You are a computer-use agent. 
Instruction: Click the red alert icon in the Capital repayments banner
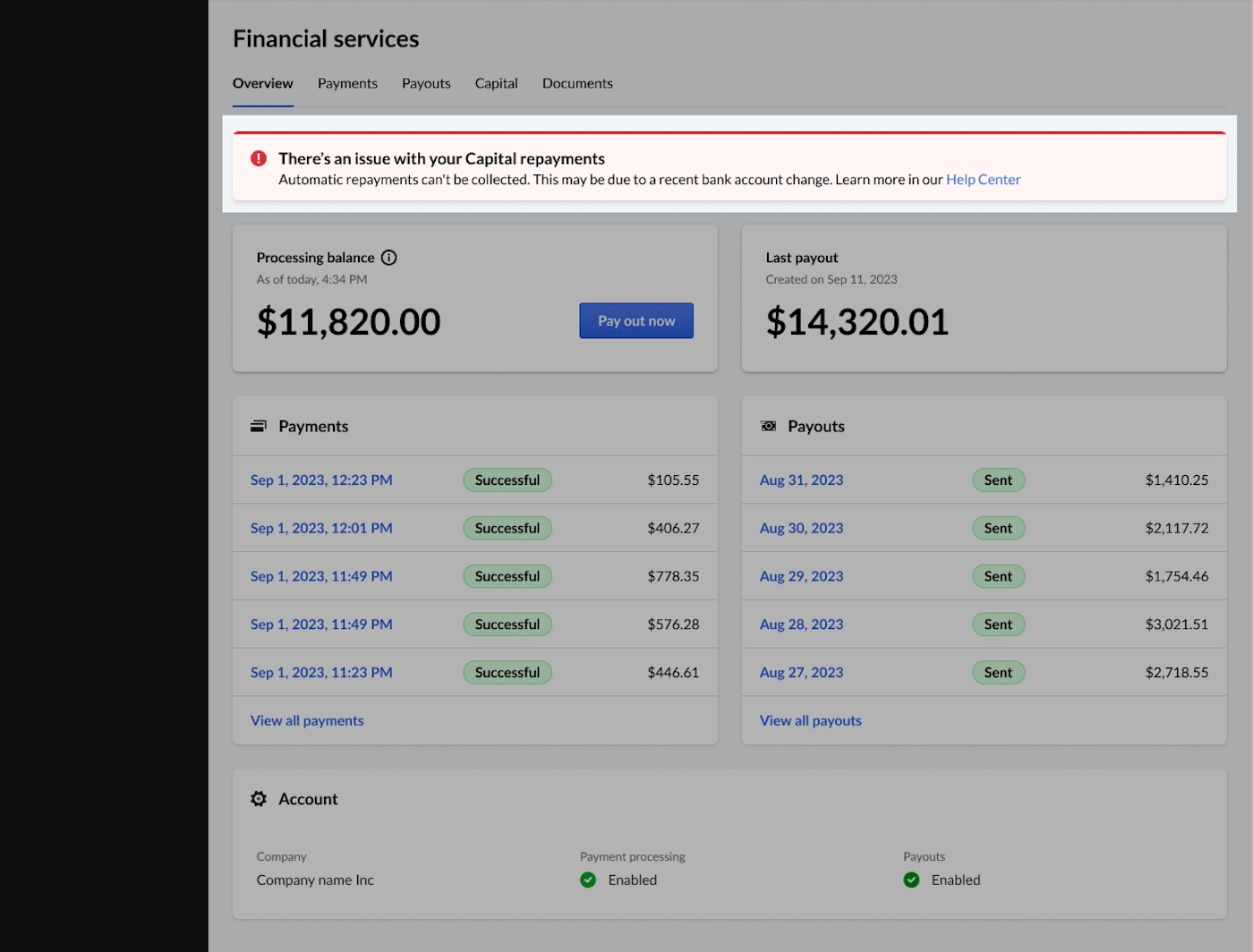(x=258, y=157)
